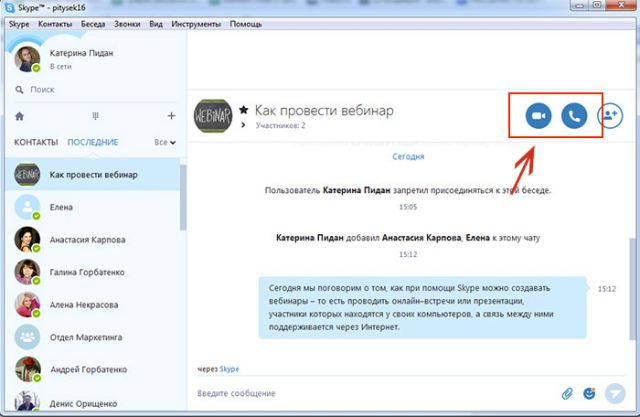Click the Skype logo in the title bar

click(x=9, y=7)
